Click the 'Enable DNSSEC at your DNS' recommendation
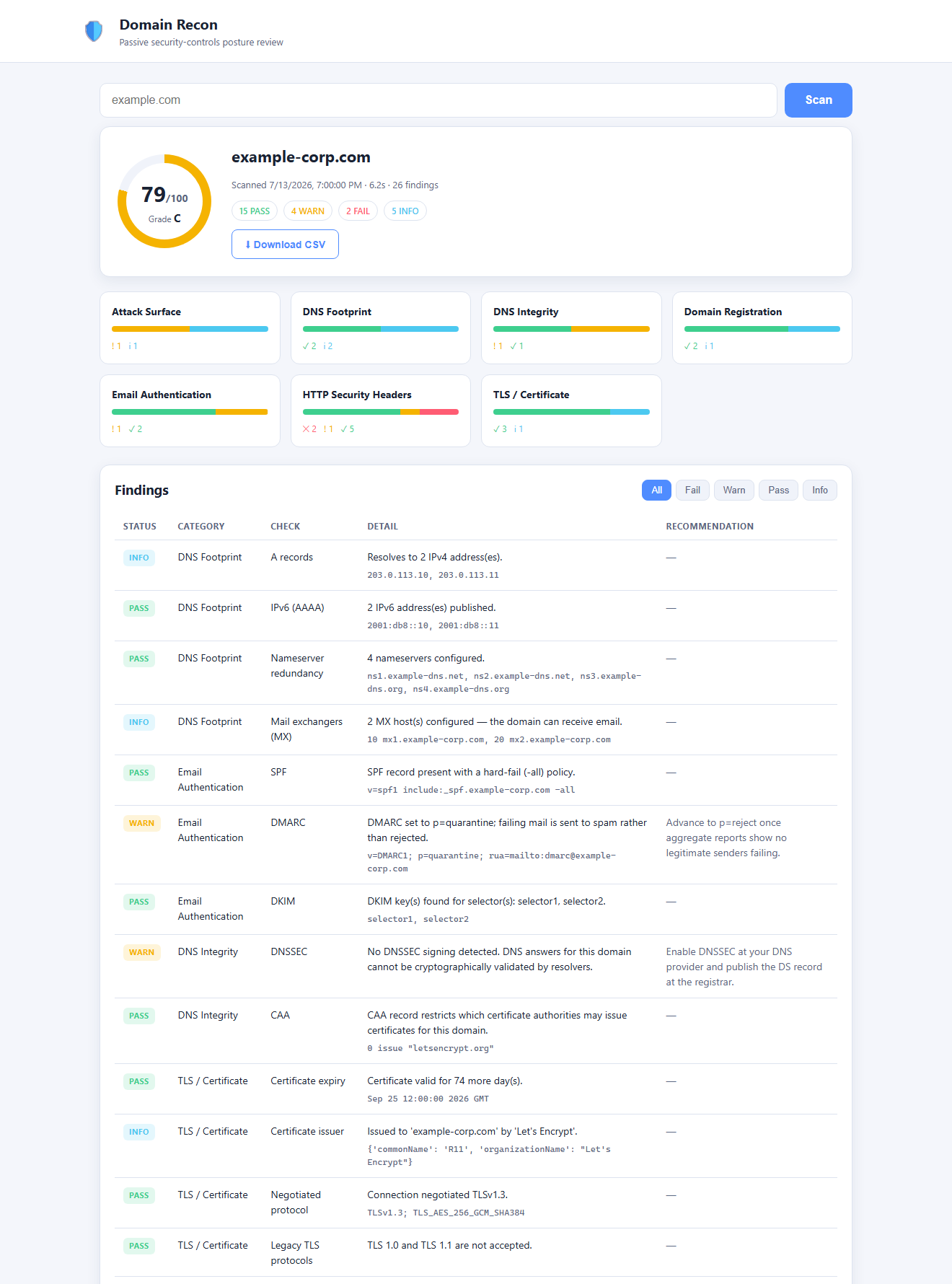This screenshot has width=952, height=1284. tap(729, 952)
